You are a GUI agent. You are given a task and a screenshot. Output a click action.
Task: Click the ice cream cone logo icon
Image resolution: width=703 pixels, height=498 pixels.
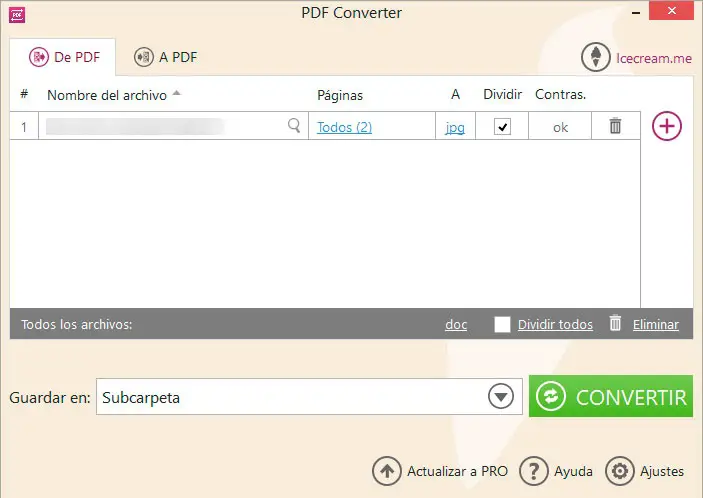pyautogui.click(x=595, y=57)
